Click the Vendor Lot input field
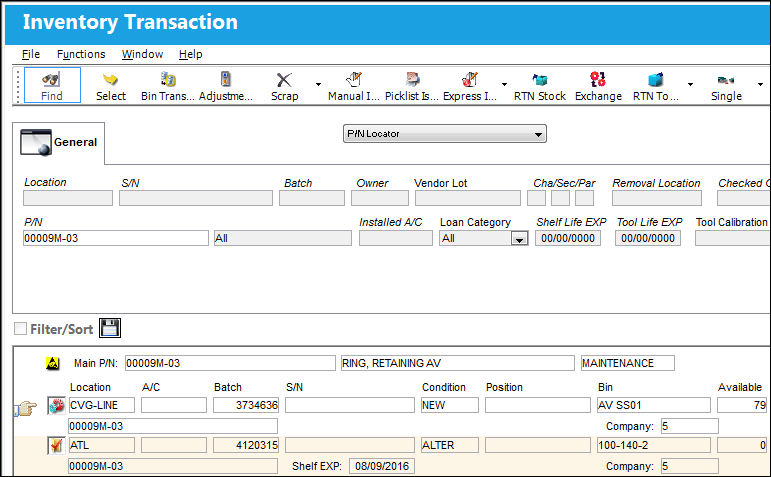The height and width of the screenshot is (477, 771). tap(468, 198)
